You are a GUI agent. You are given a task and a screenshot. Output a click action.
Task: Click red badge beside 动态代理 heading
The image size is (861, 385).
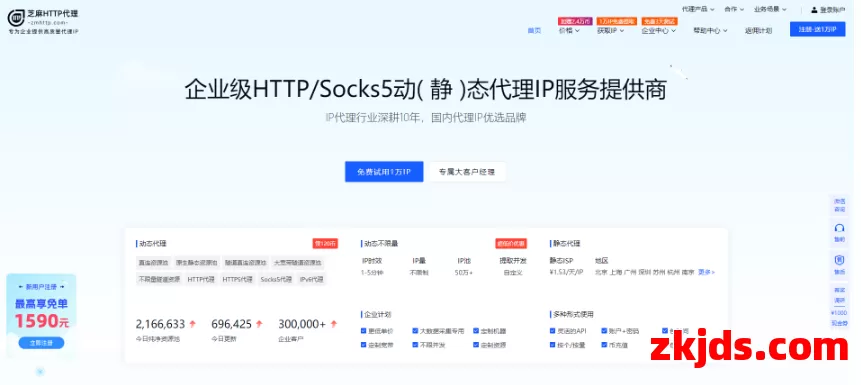pyautogui.click(x=325, y=243)
